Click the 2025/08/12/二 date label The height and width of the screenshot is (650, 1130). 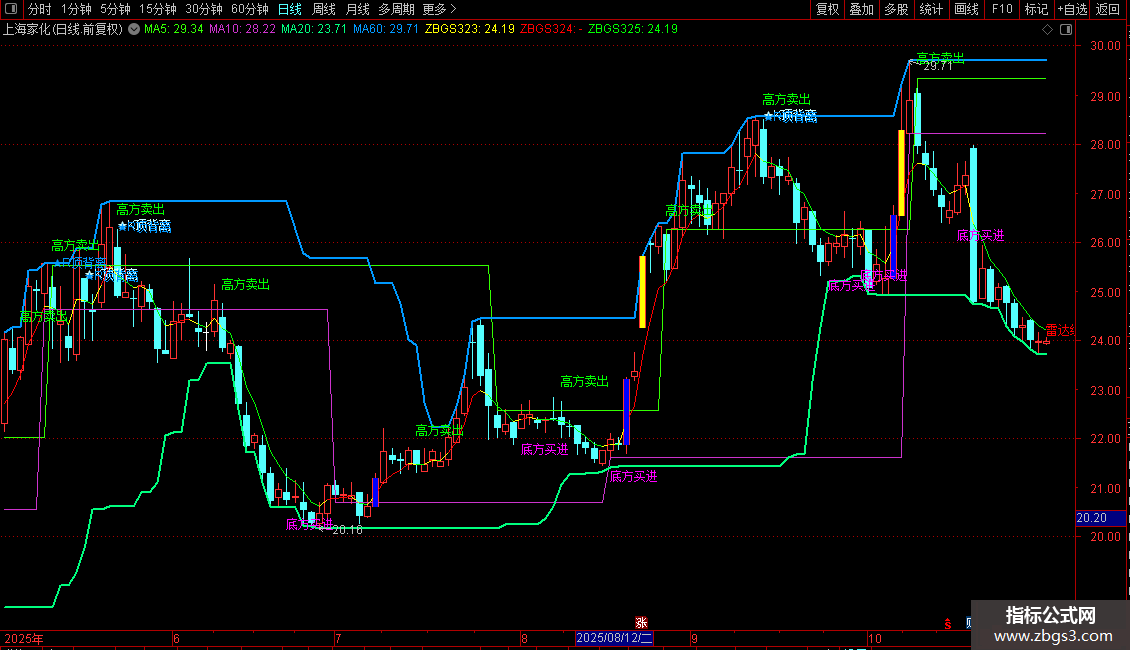coord(614,638)
